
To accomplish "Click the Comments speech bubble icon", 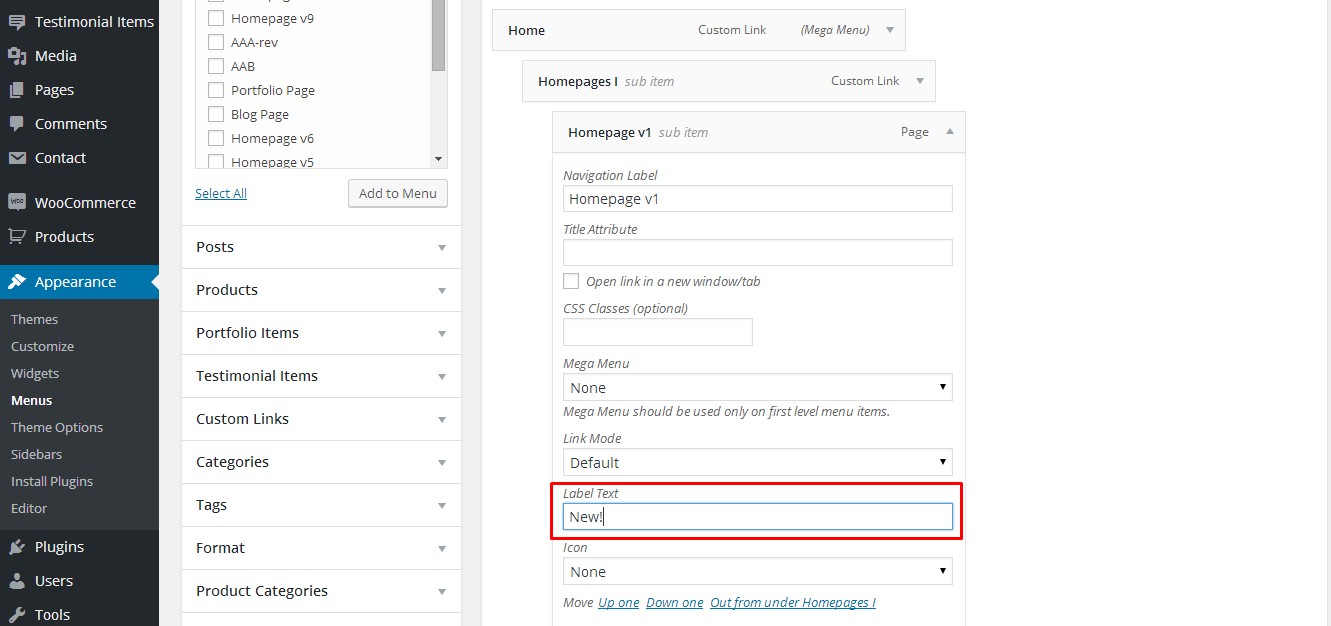I will [x=17, y=124].
